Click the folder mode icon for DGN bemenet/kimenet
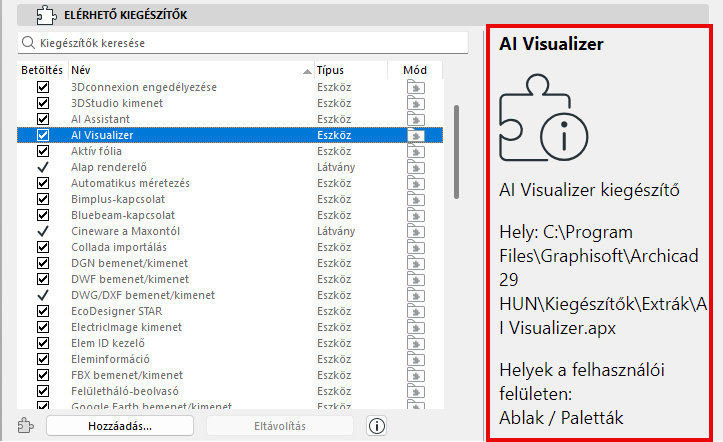Screen dimensions: 723x442 click(x=416, y=263)
